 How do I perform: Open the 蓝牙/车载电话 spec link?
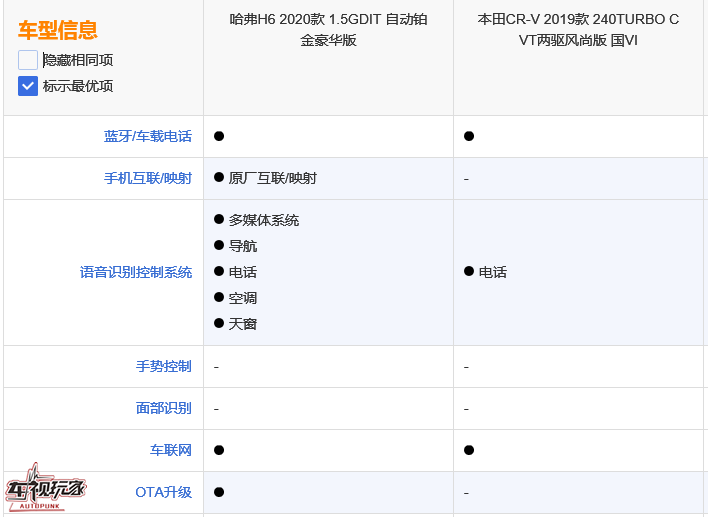tap(148, 136)
